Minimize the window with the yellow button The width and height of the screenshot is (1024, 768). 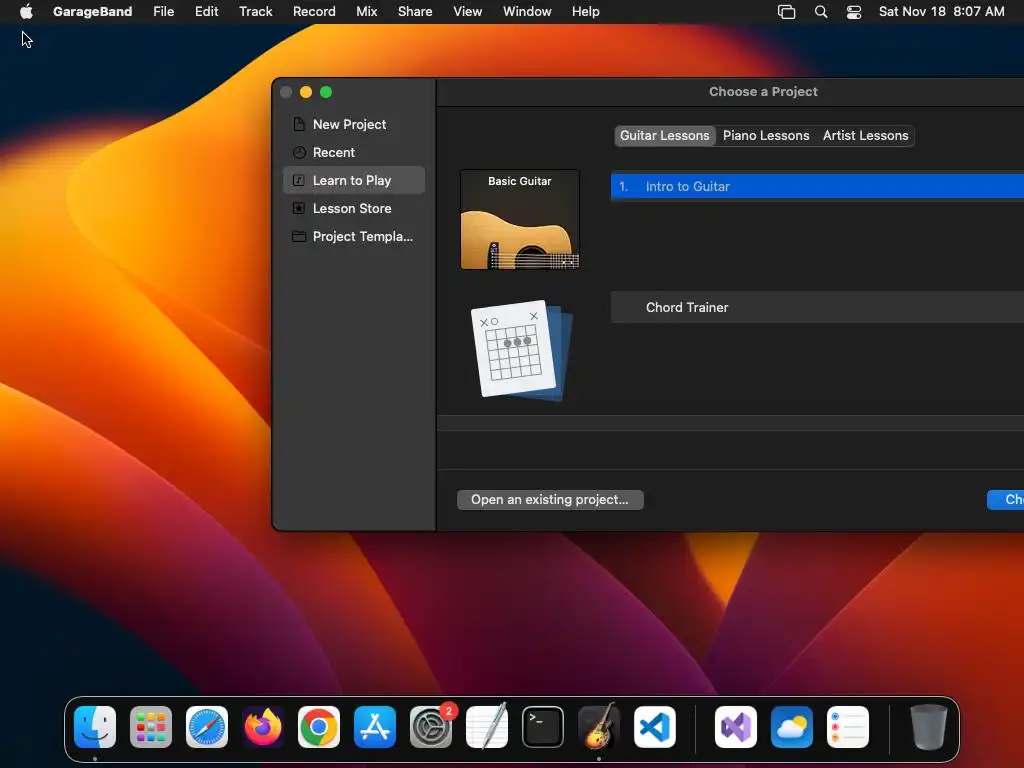click(x=306, y=92)
